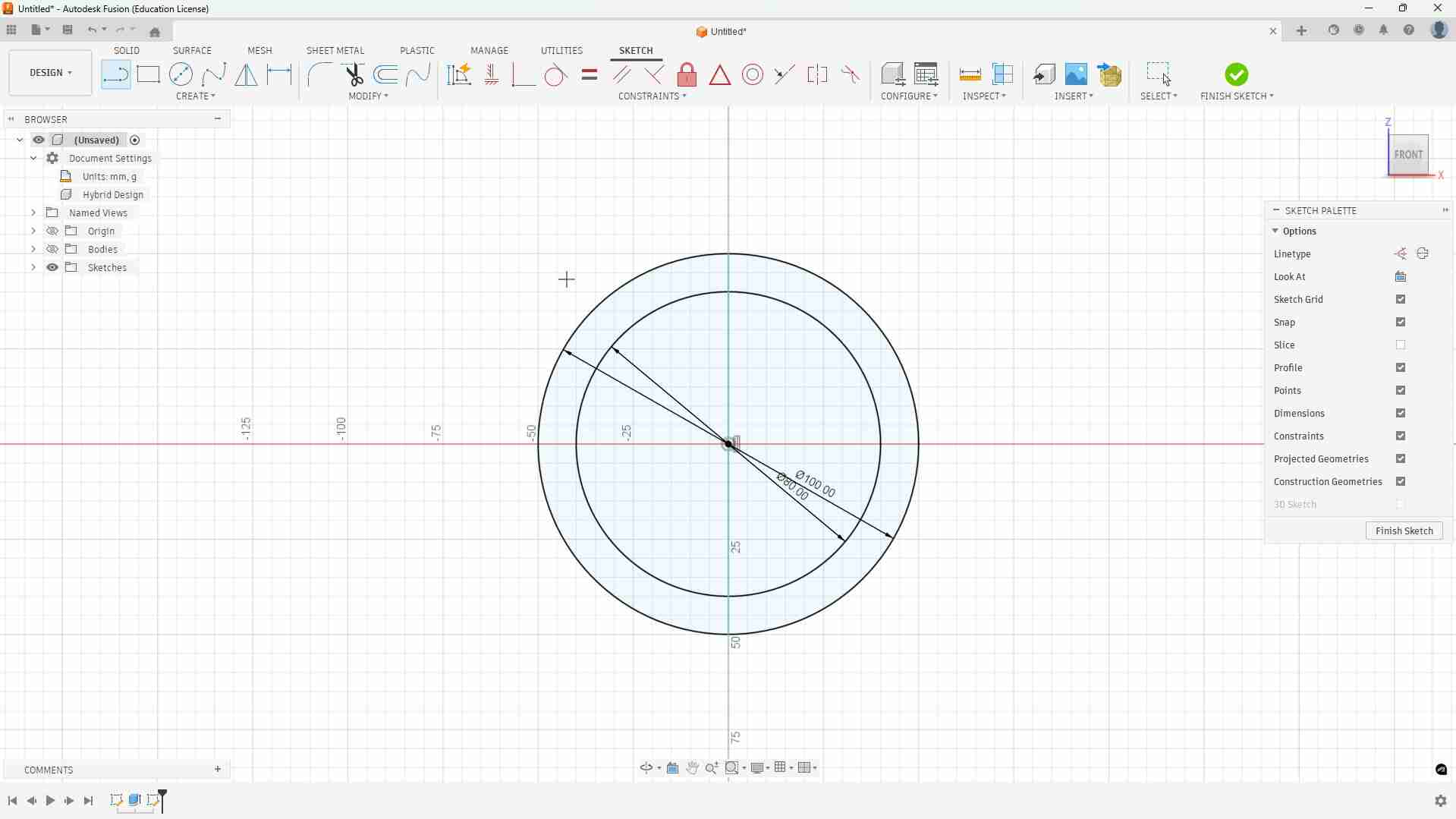Open the MODIFY dropdown menu

369,96
